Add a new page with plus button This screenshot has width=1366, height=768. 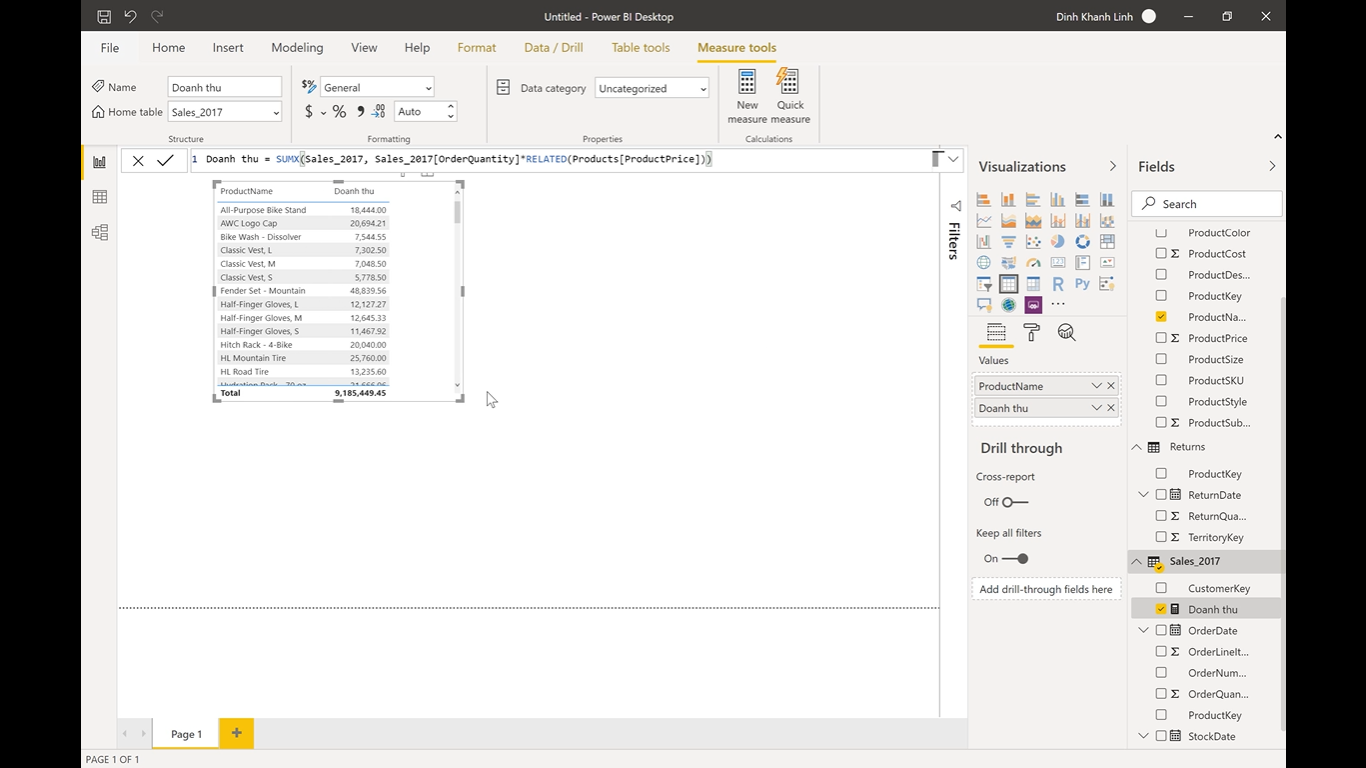click(237, 734)
